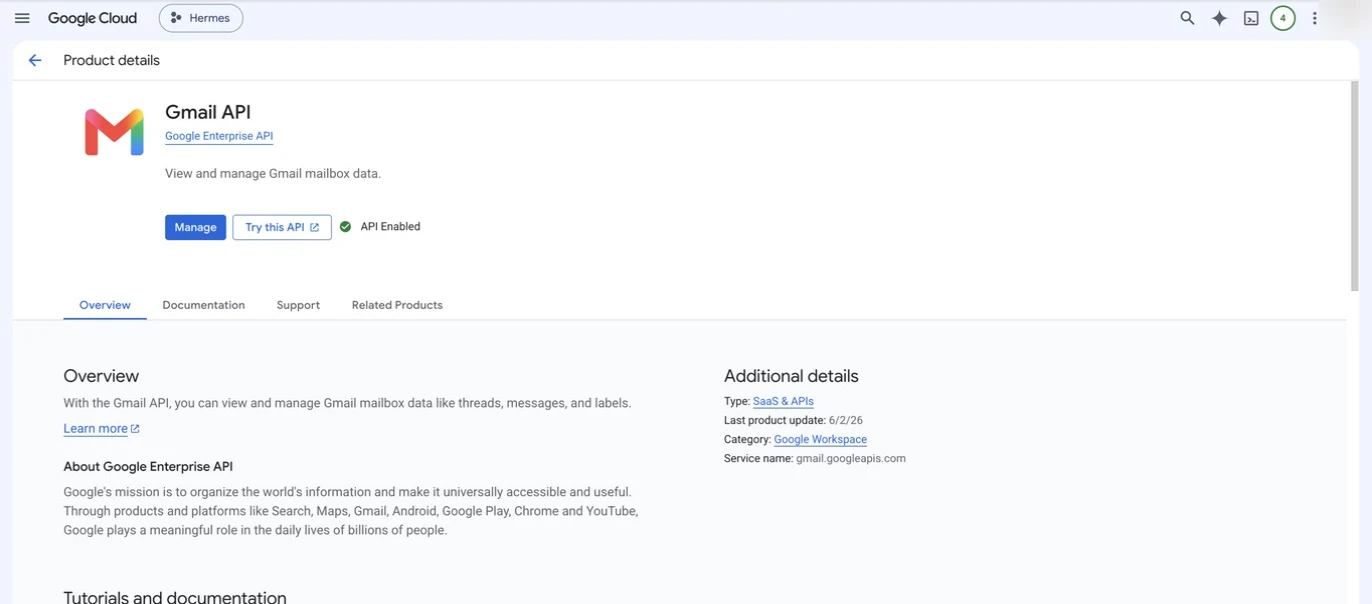This screenshot has width=1372, height=604.
Task: Open the three-dot more options menu
Action: pos(1315,18)
